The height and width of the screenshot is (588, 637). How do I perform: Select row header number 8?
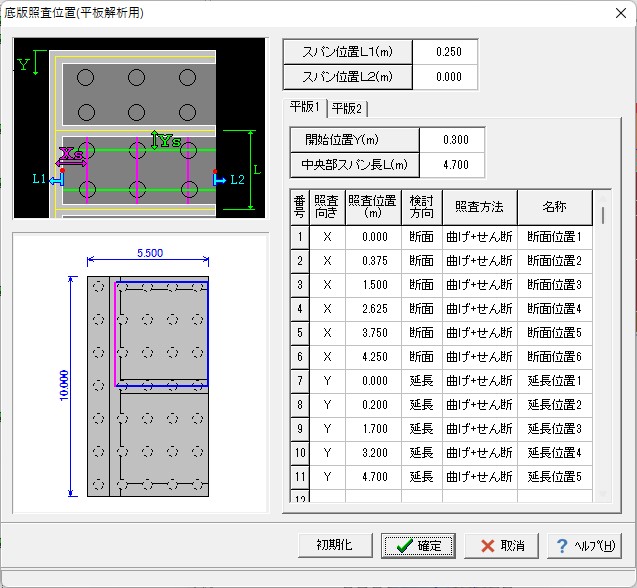pyautogui.click(x=300, y=405)
